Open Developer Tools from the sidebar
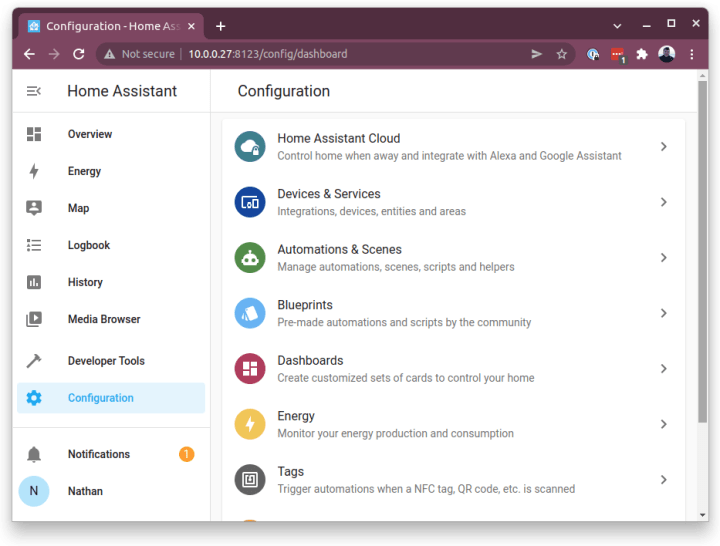720x546 pixels. point(111,361)
